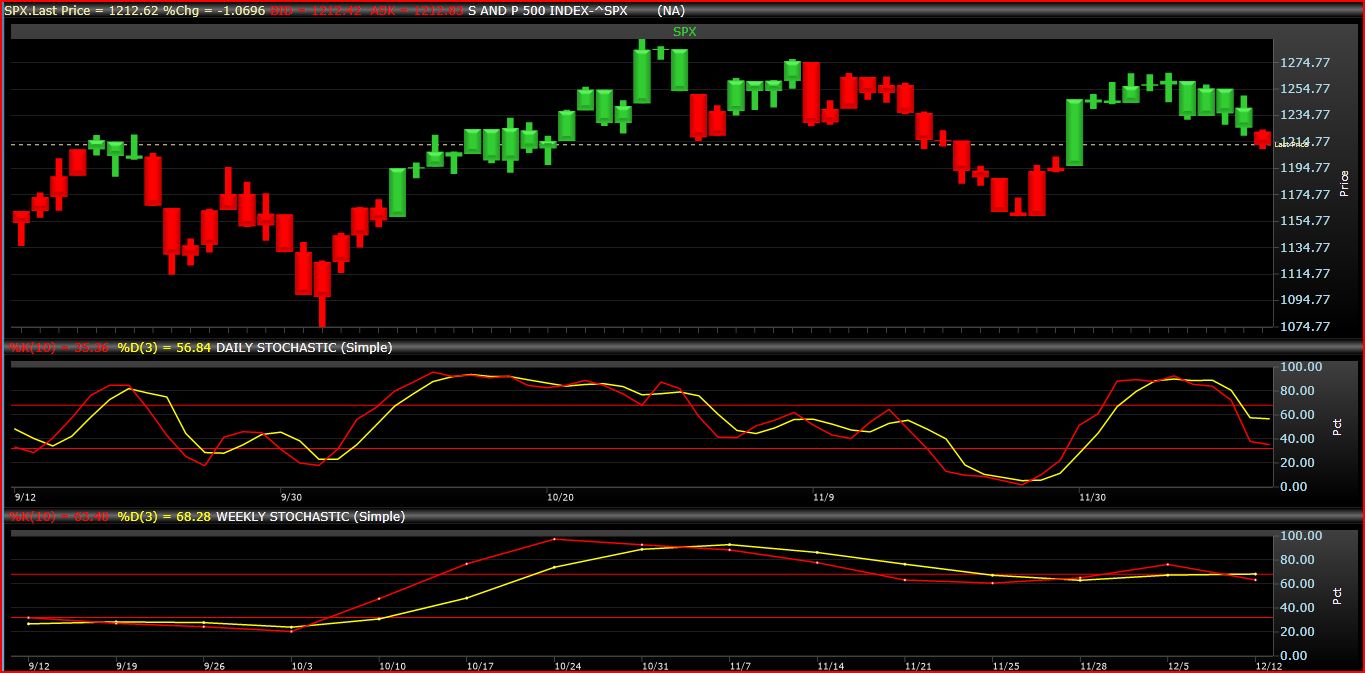The width and height of the screenshot is (1365, 673).
Task: Click the 1274.77 price axis label
Action: pos(1305,62)
